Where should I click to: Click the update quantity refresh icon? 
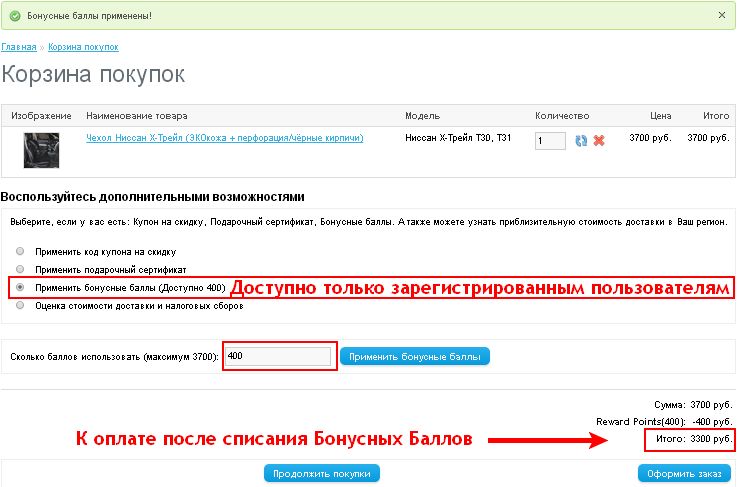(581, 141)
